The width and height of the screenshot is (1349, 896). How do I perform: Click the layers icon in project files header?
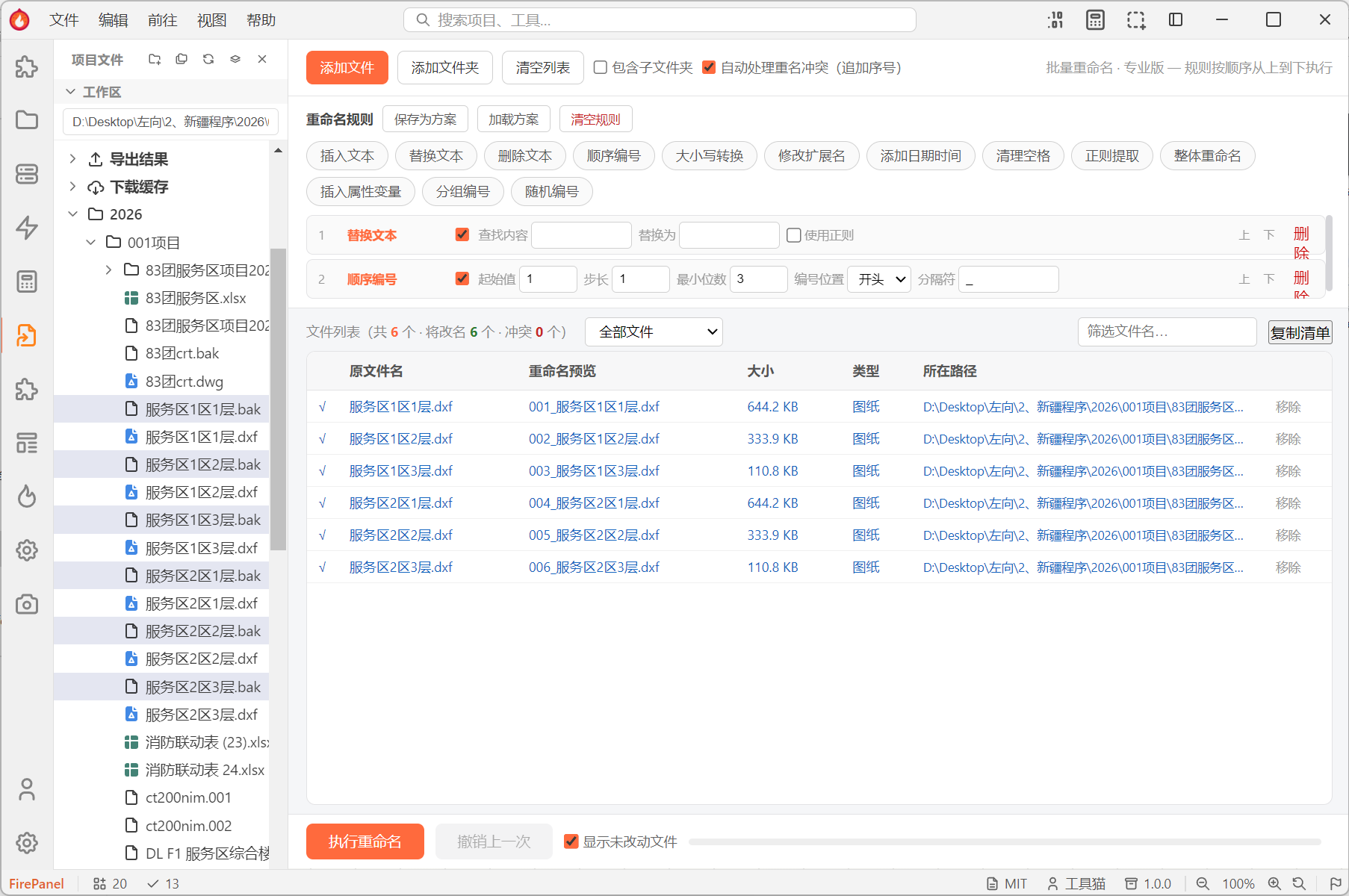[x=235, y=59]
